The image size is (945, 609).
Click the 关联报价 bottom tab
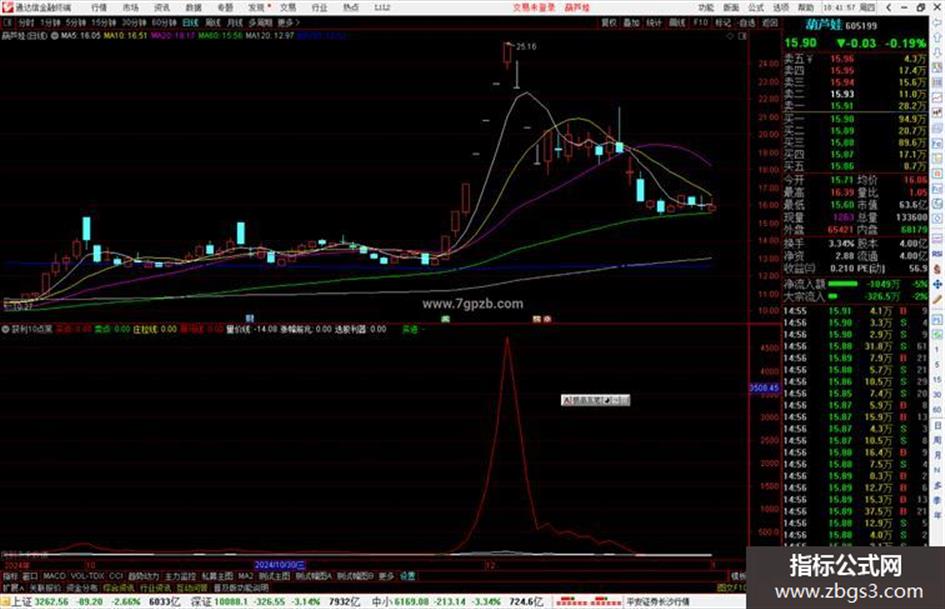(45, 587)
